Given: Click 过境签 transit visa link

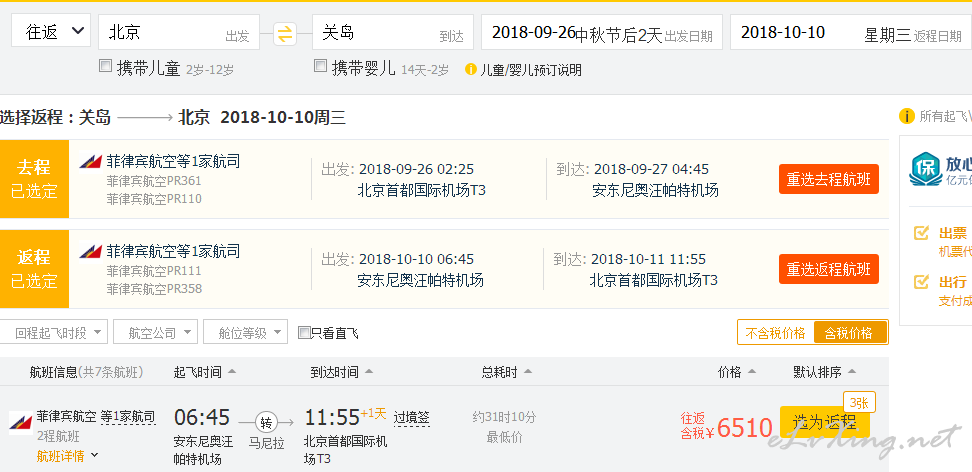Looking at the screenshot, I should point(412,417).
